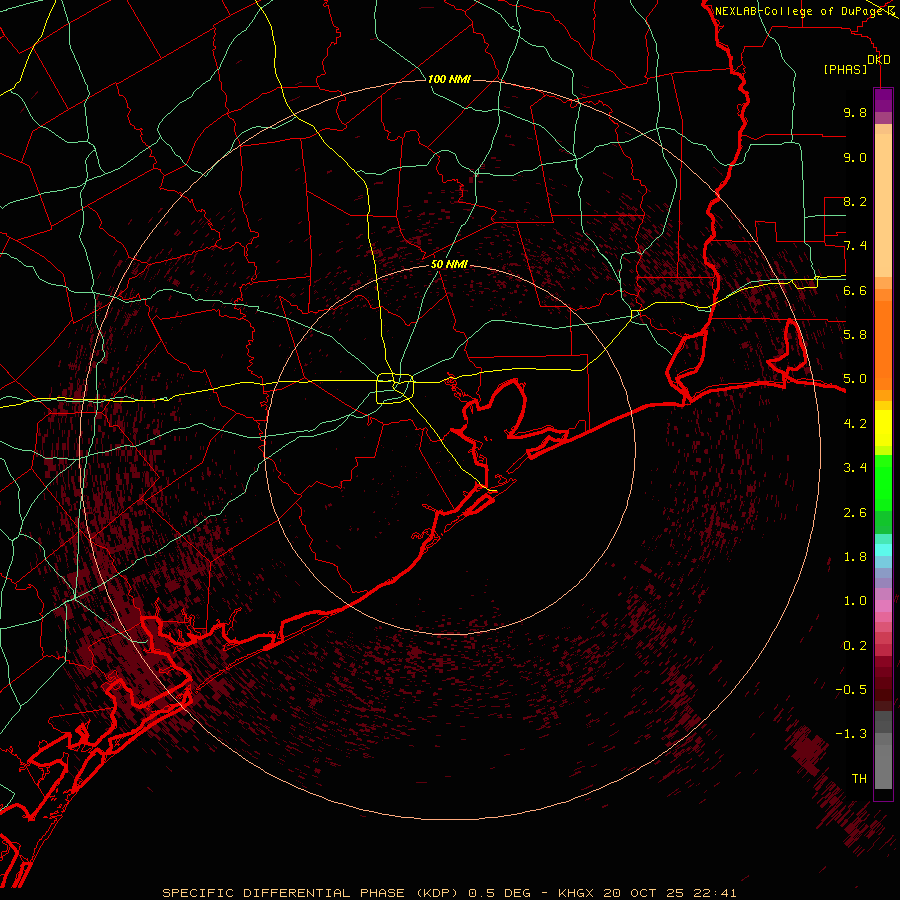Click the 5.8 scale value
Image resolution: width=900 pixels, height=900 pixels.
coord(855,335)
